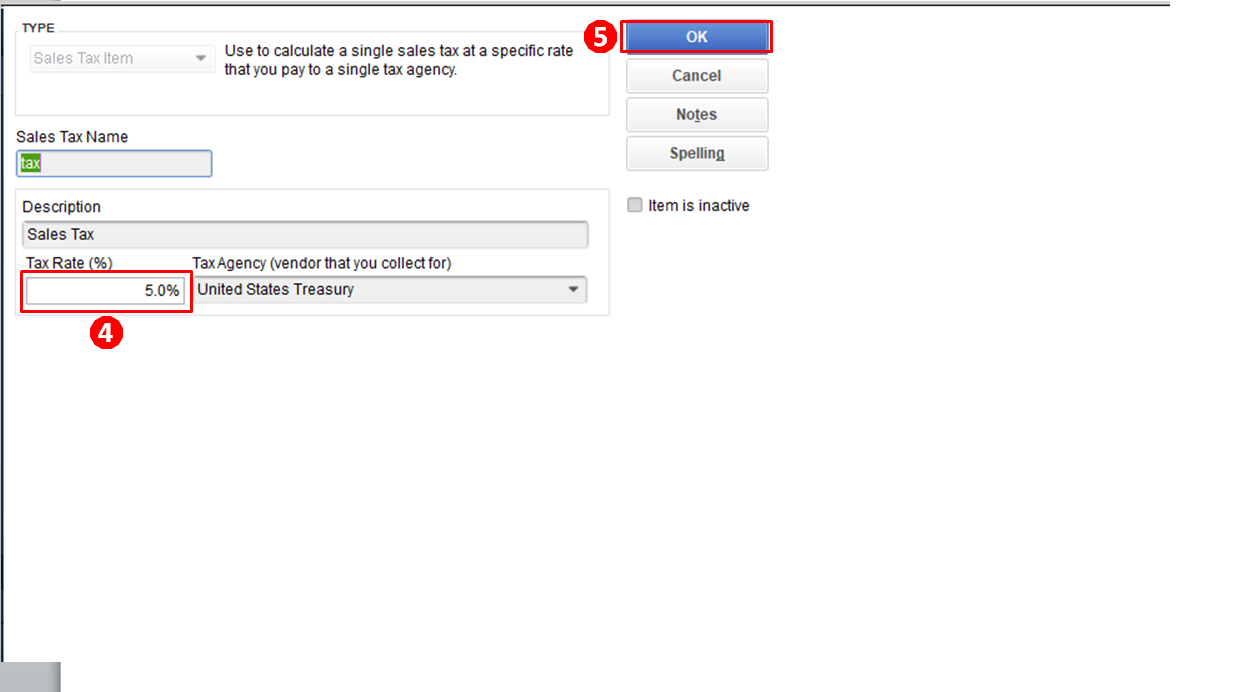Viewport: 1239px width, 692px height.
Task: Tick the Item is inactive checkbox
Action: click(634, 205)
